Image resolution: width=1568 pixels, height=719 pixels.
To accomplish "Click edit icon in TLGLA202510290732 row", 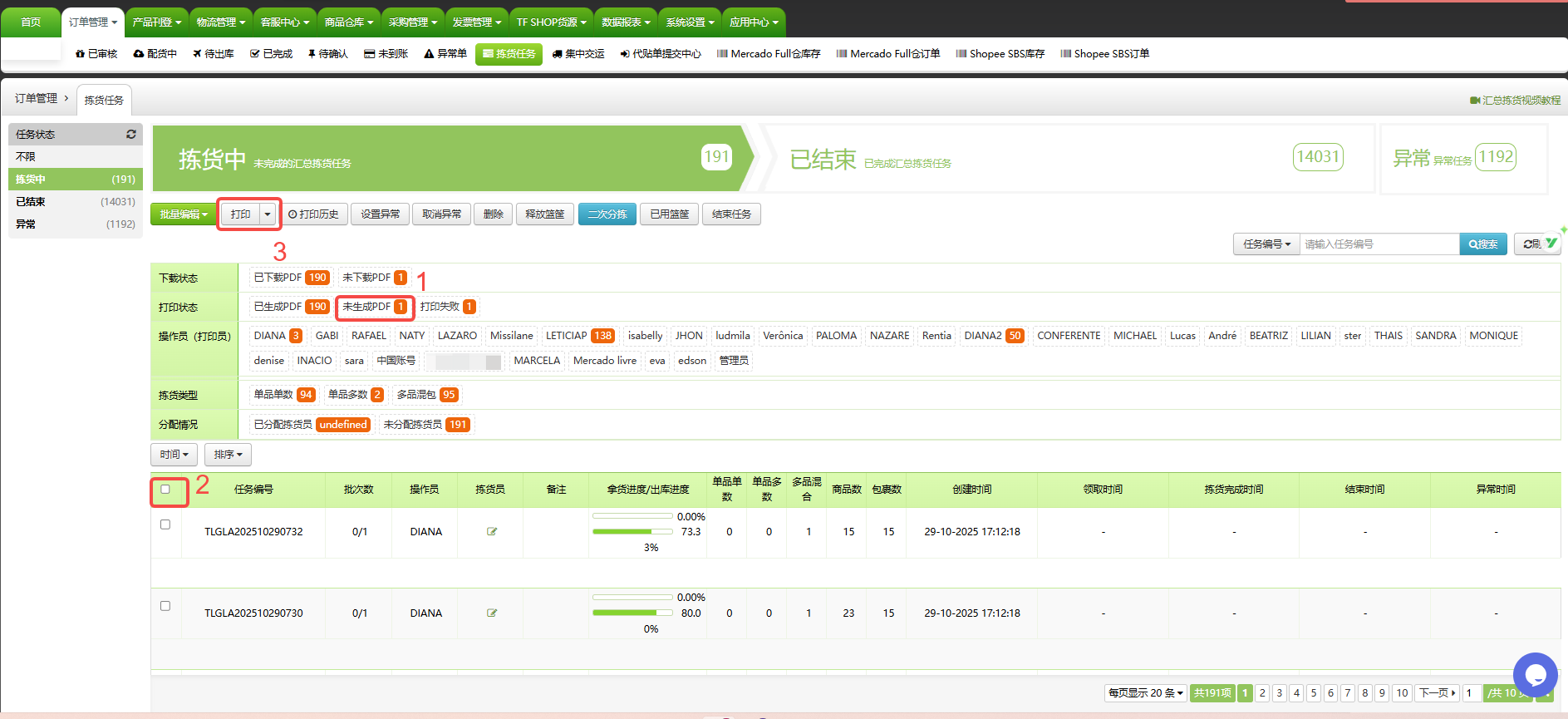I will pos(492,531).
